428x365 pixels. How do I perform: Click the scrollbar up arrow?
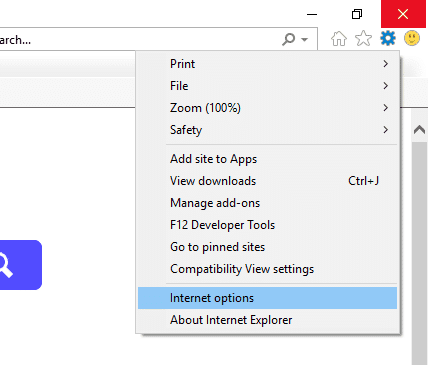(x=419, y=130)
